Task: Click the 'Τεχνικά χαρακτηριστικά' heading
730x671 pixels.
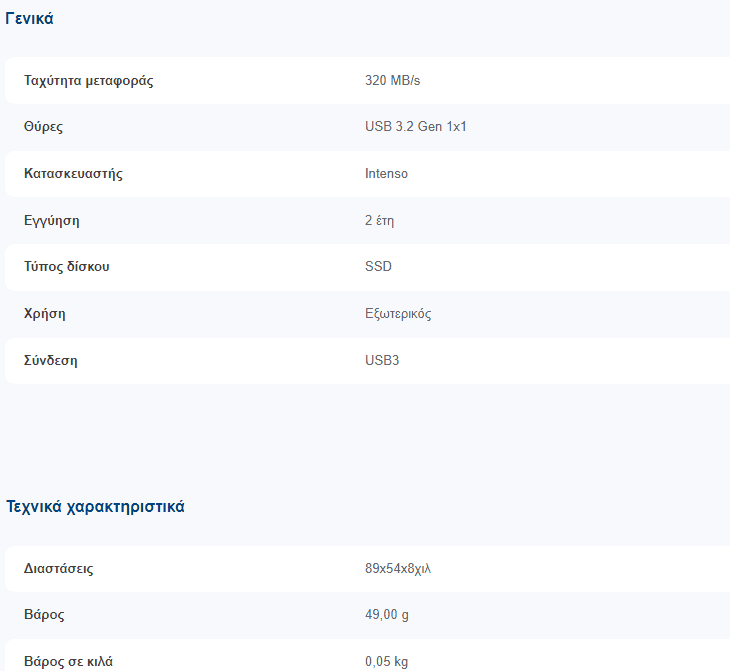Action: click(95, 507)
